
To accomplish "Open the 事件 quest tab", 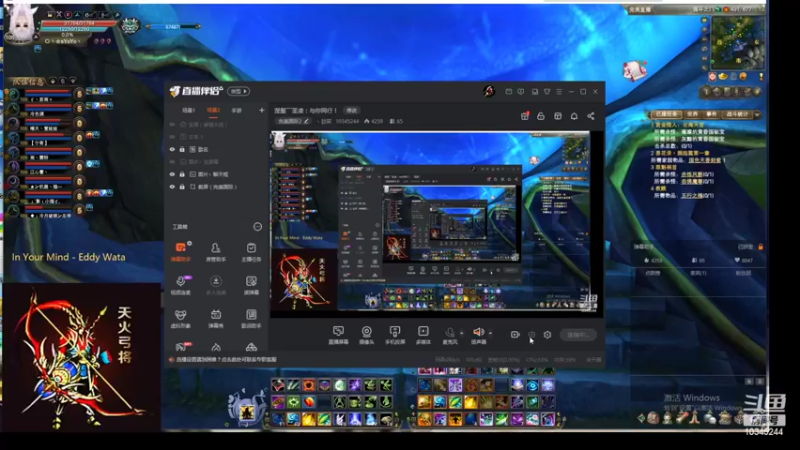I will (712, 114).
